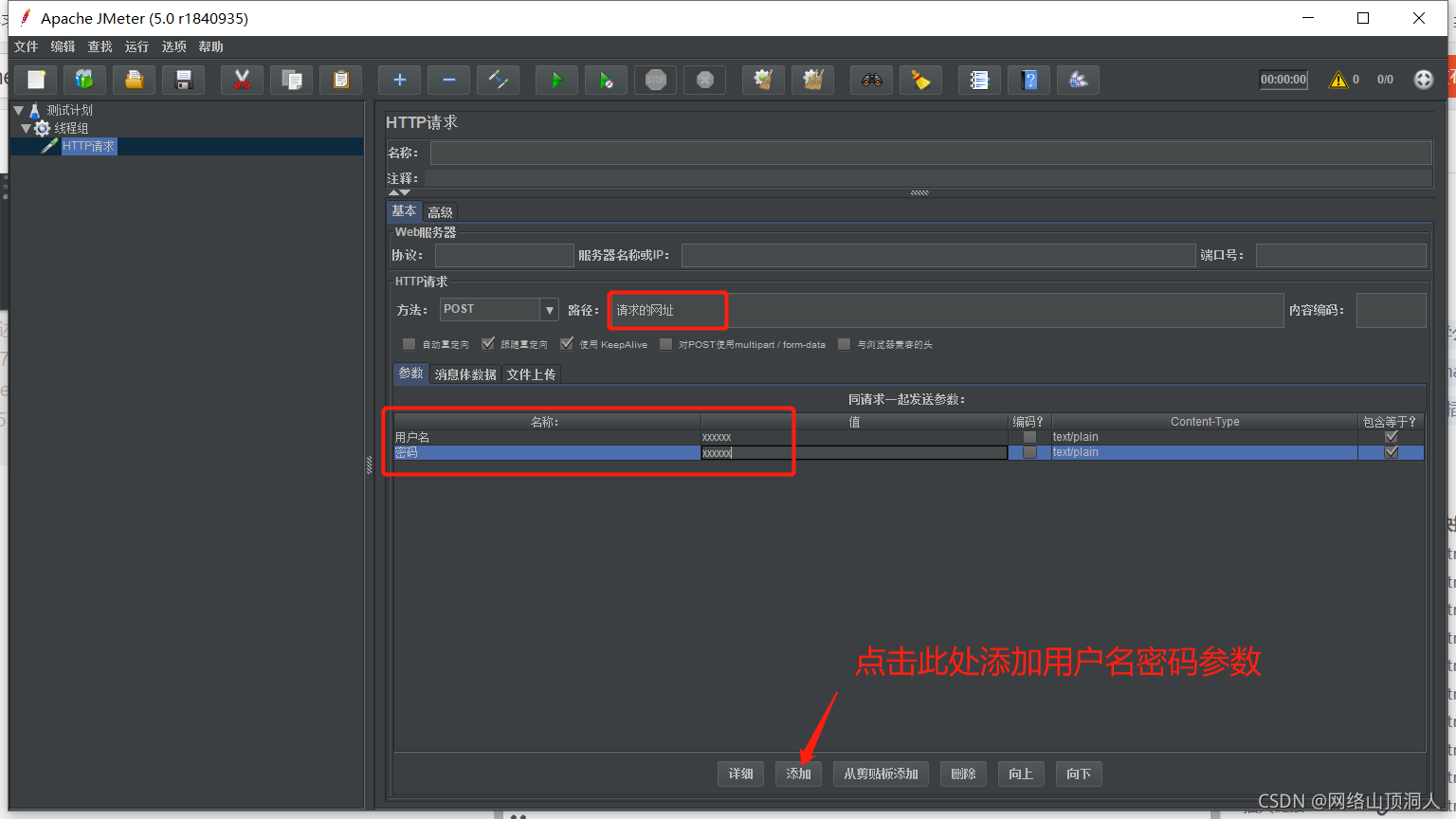This screenshot has width=1456, height=819.
Task: Paste element with the clipboard icon
Action: (340, 80)
